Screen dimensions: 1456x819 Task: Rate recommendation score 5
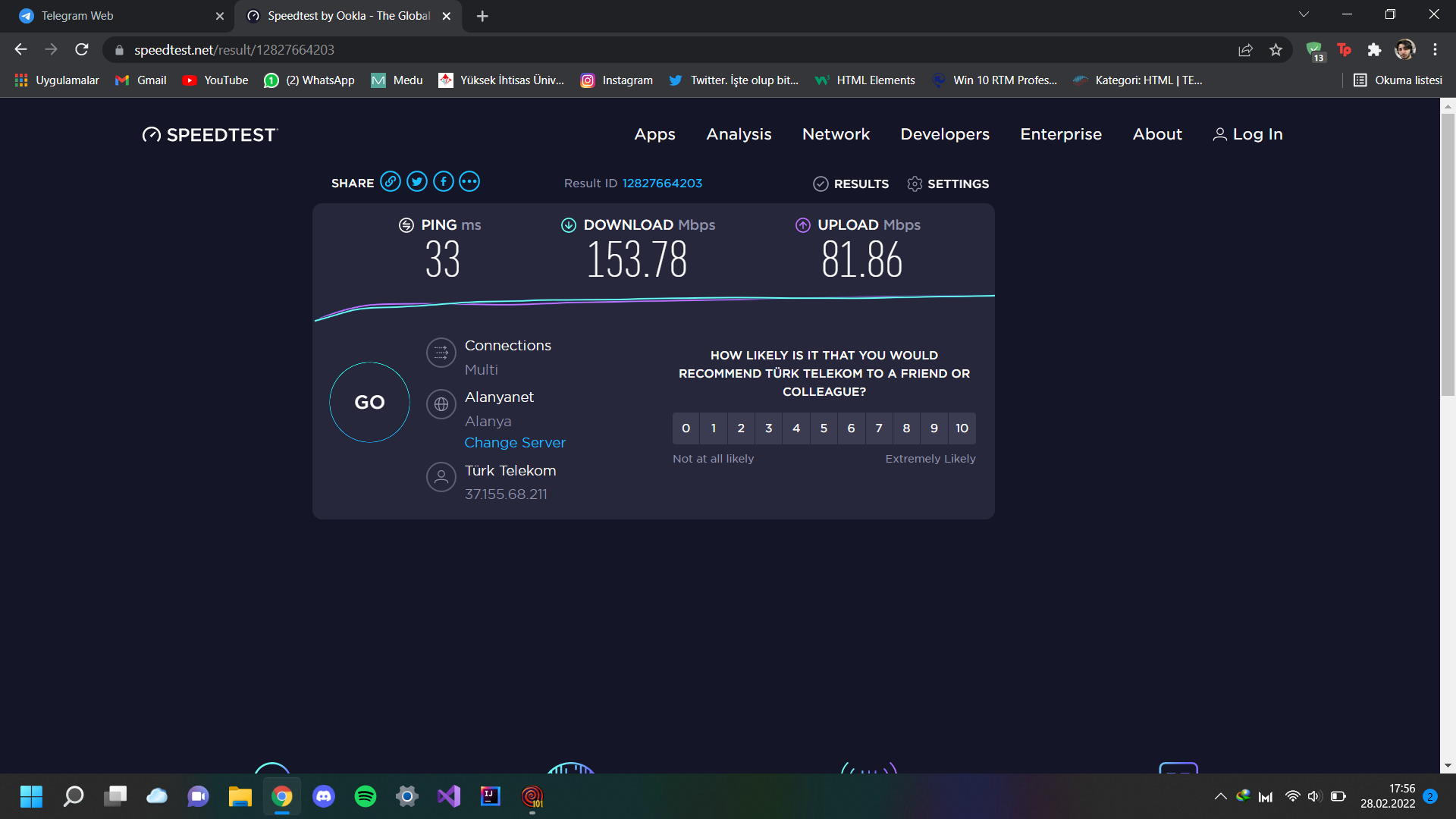tap(824, 428)
